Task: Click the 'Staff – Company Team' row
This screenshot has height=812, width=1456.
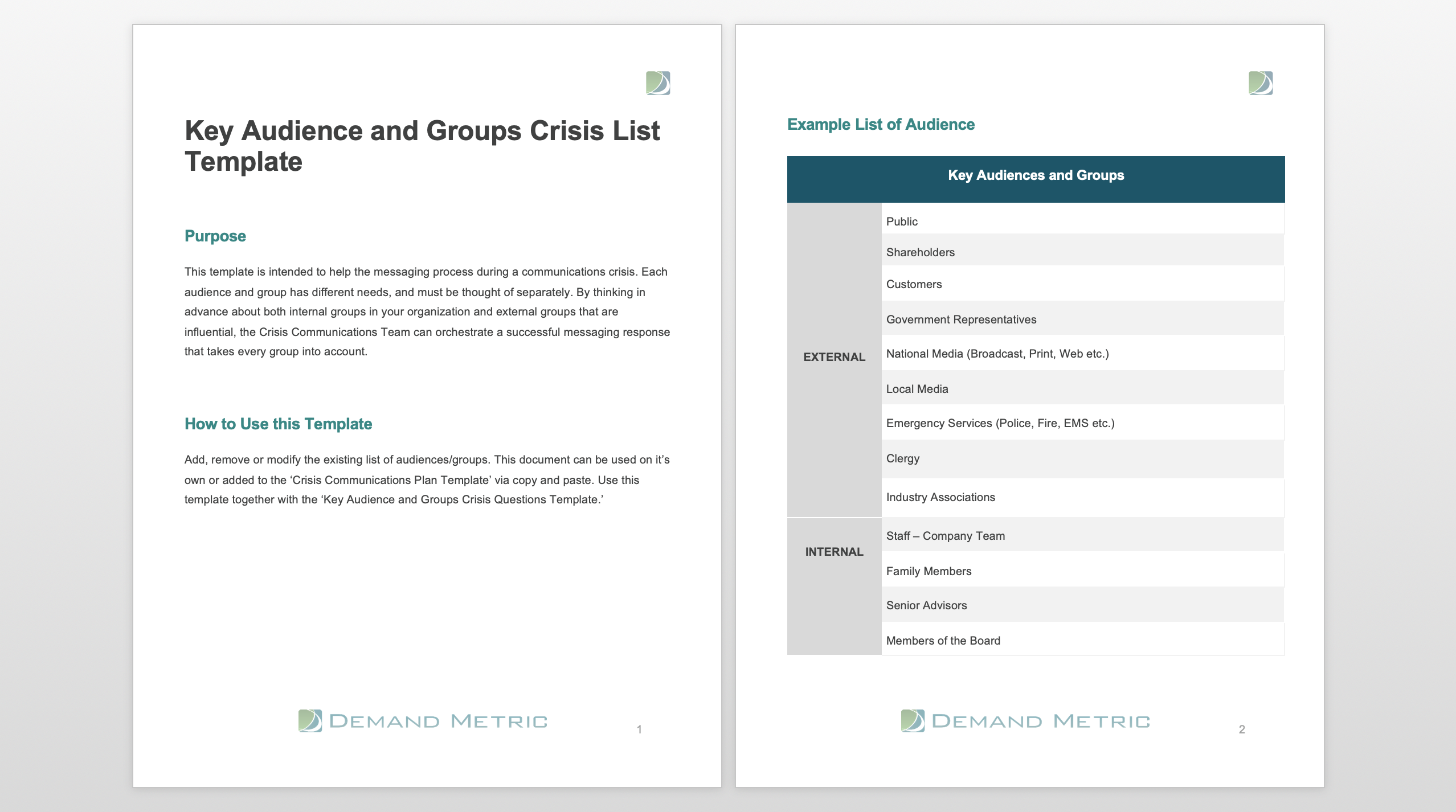Action: [x=1083, y=535]
